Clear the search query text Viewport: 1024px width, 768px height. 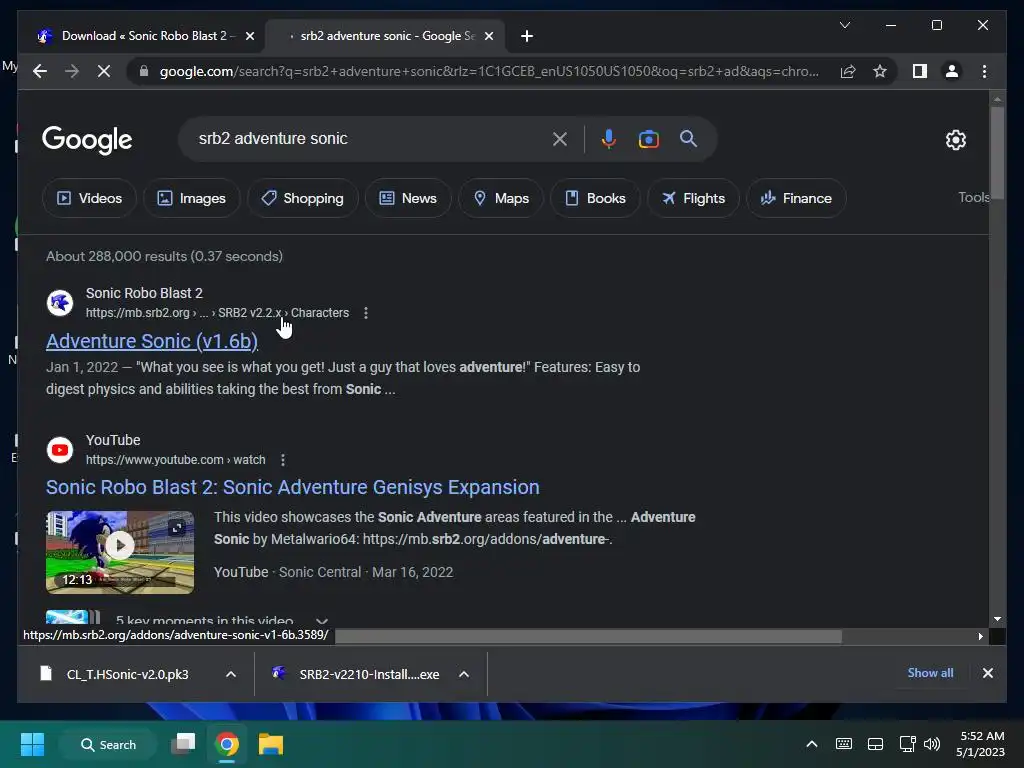click(x=560, y=138)
